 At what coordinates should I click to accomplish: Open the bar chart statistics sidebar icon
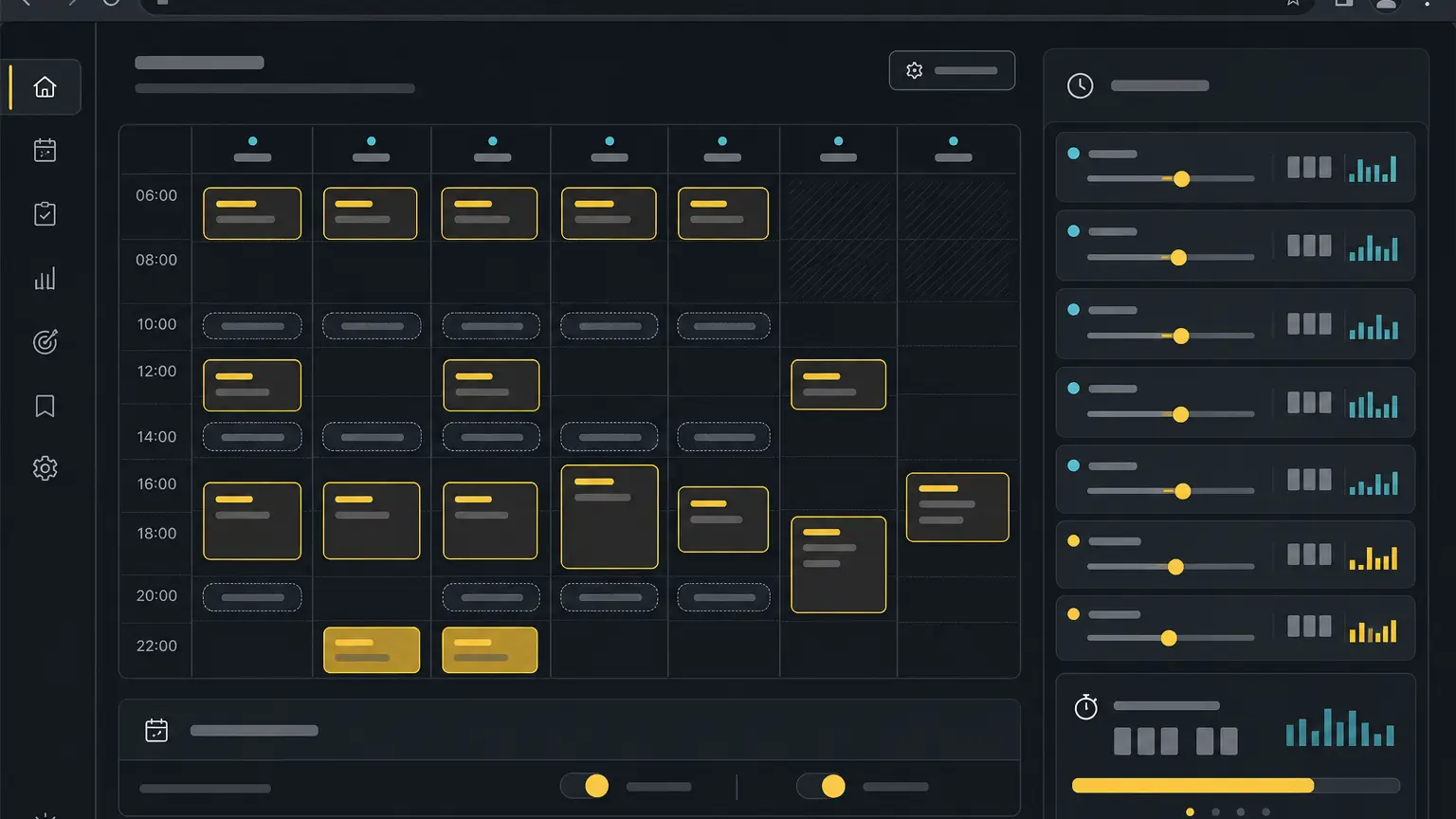coord(45,279)
